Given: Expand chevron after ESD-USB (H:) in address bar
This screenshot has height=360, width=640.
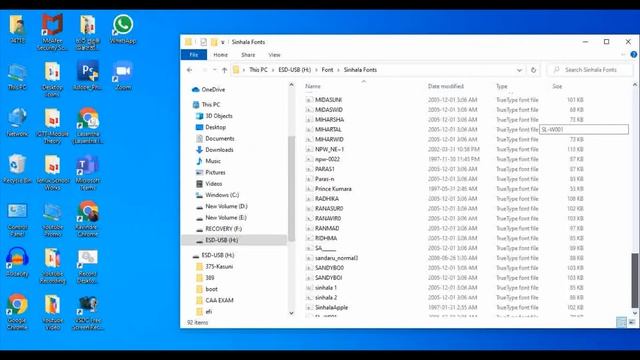Looking at the screenshot, I should tap(316, 70).
